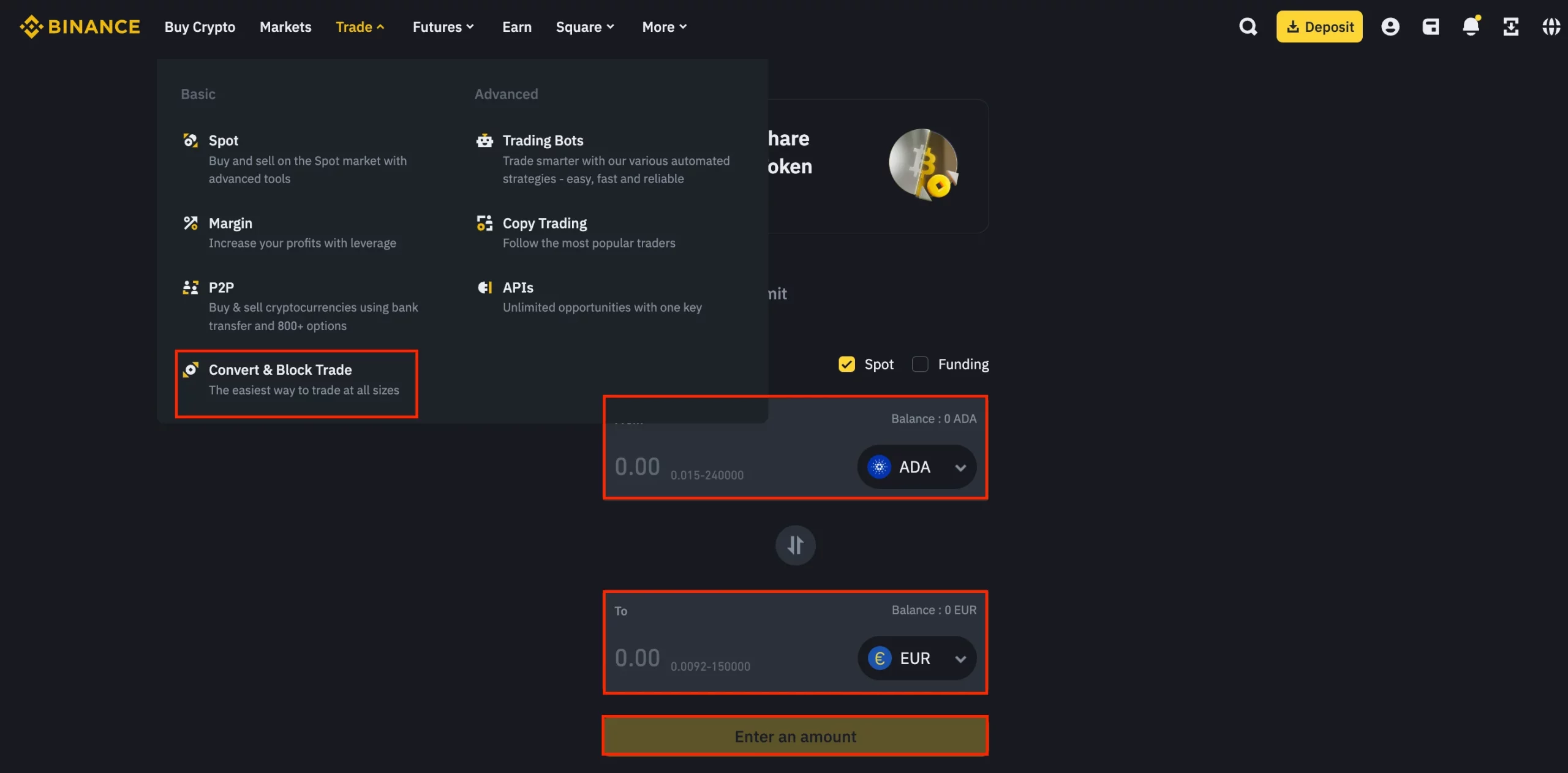Screen dimensions: 1568x773
Task: Click the Balance : 0 ADA text
Action: click(x=933, y=418)
